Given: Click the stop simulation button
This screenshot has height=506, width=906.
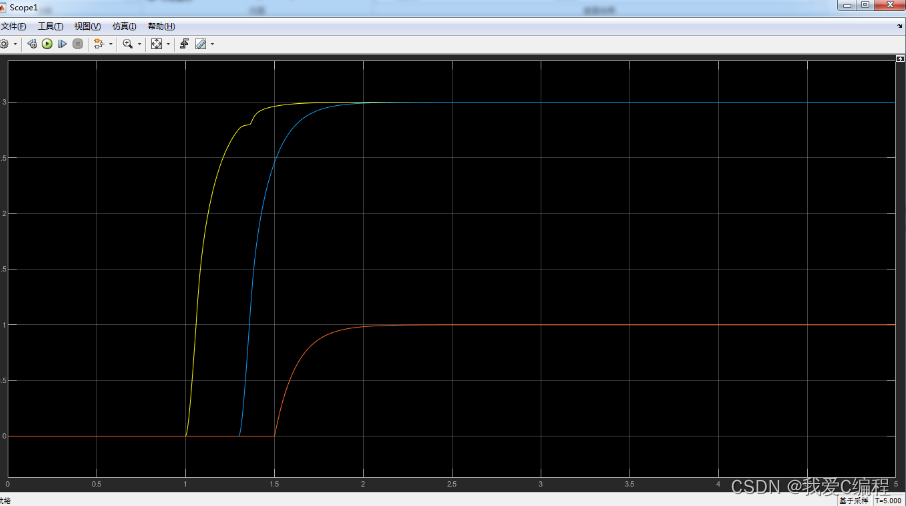Looking at the screenshot, I should click(77, 44).
